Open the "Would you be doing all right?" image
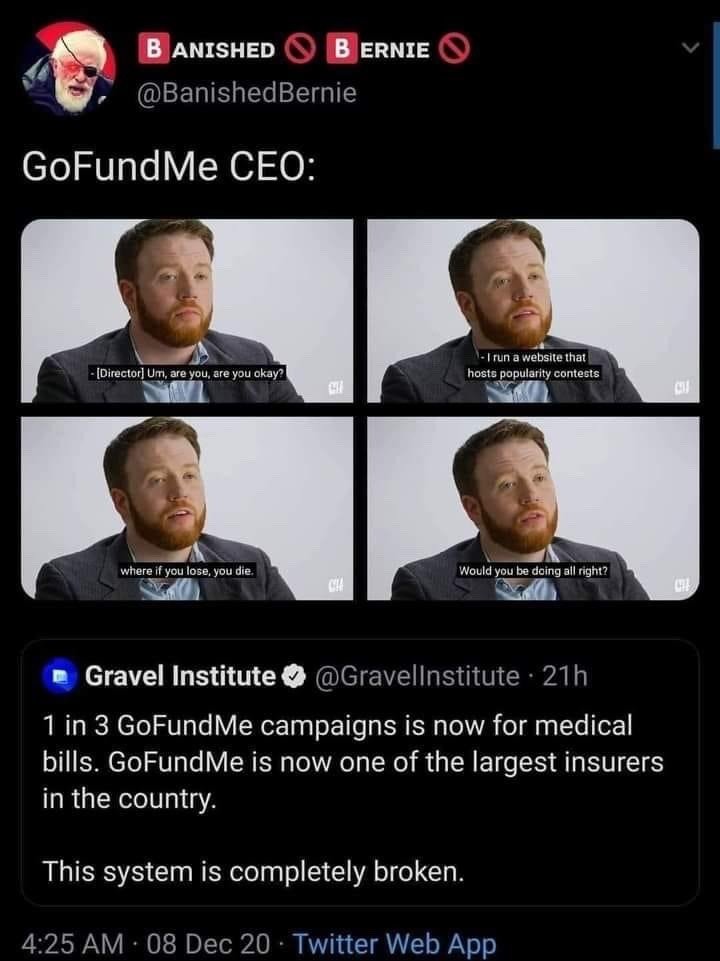Viewport: 720px width, 961px height. pos(533,508)
